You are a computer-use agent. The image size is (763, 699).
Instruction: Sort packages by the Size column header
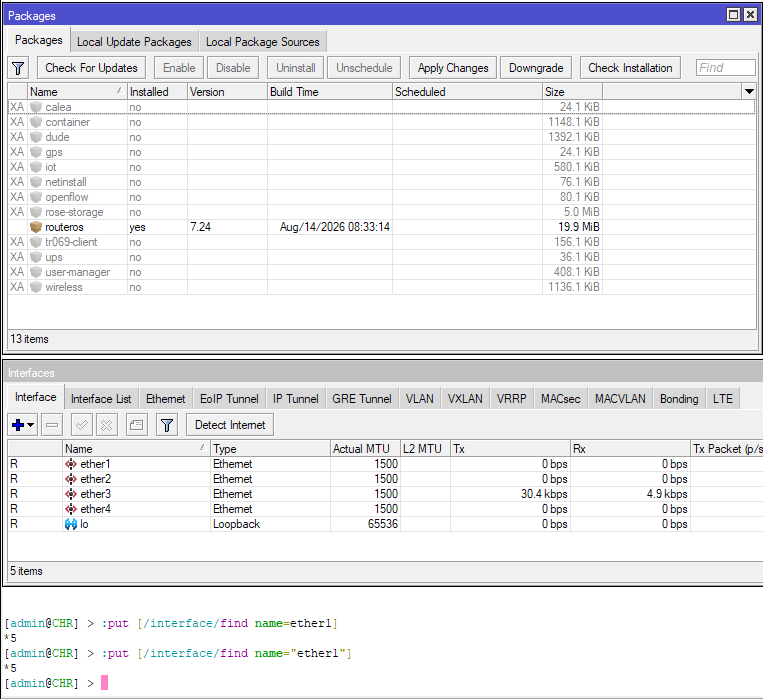[572, 92]
